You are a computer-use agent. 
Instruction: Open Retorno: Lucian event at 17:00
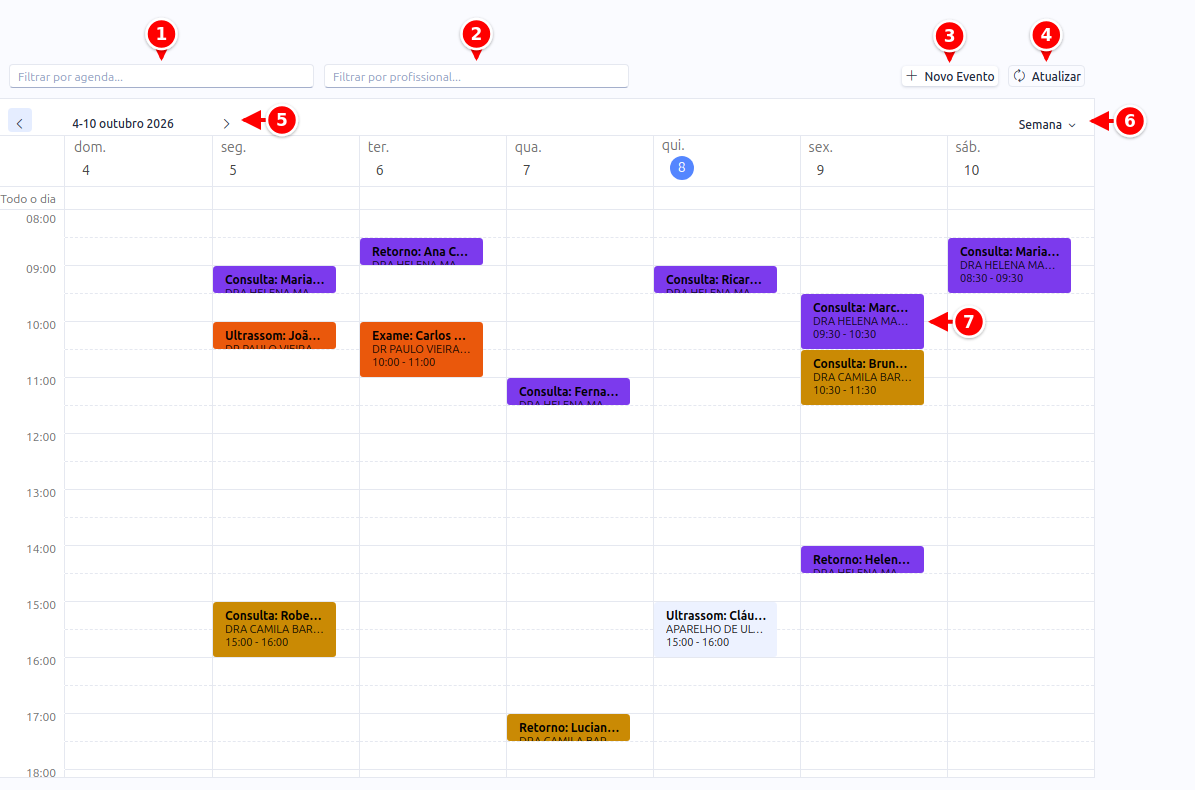pyautogui.click(x=569, y=728)
